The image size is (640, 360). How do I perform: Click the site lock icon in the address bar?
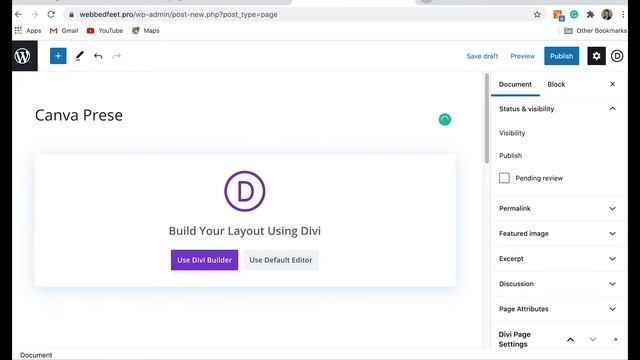(x=71, y=15)
